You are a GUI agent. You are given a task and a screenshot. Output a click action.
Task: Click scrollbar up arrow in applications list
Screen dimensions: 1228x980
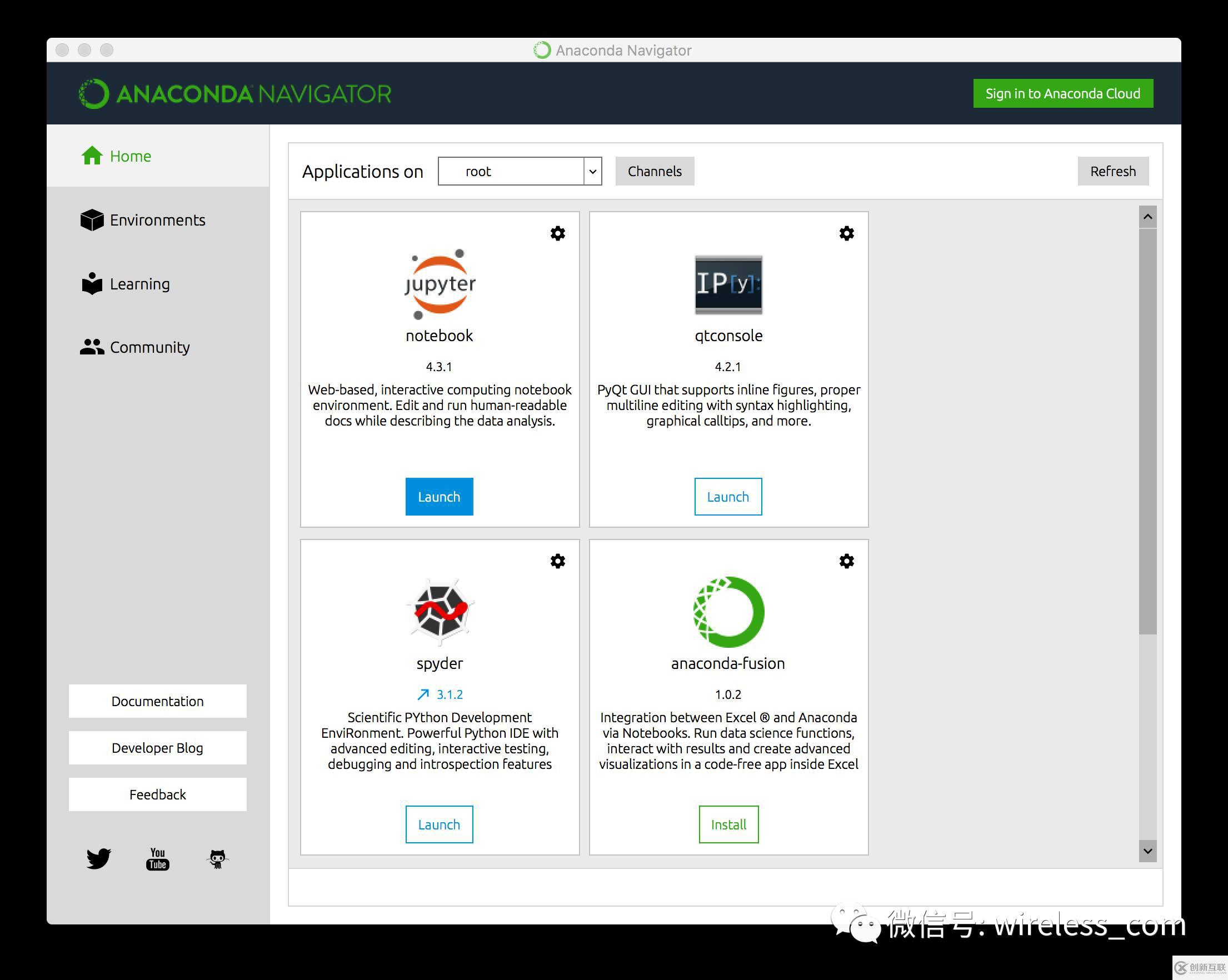pos(1147,217)
